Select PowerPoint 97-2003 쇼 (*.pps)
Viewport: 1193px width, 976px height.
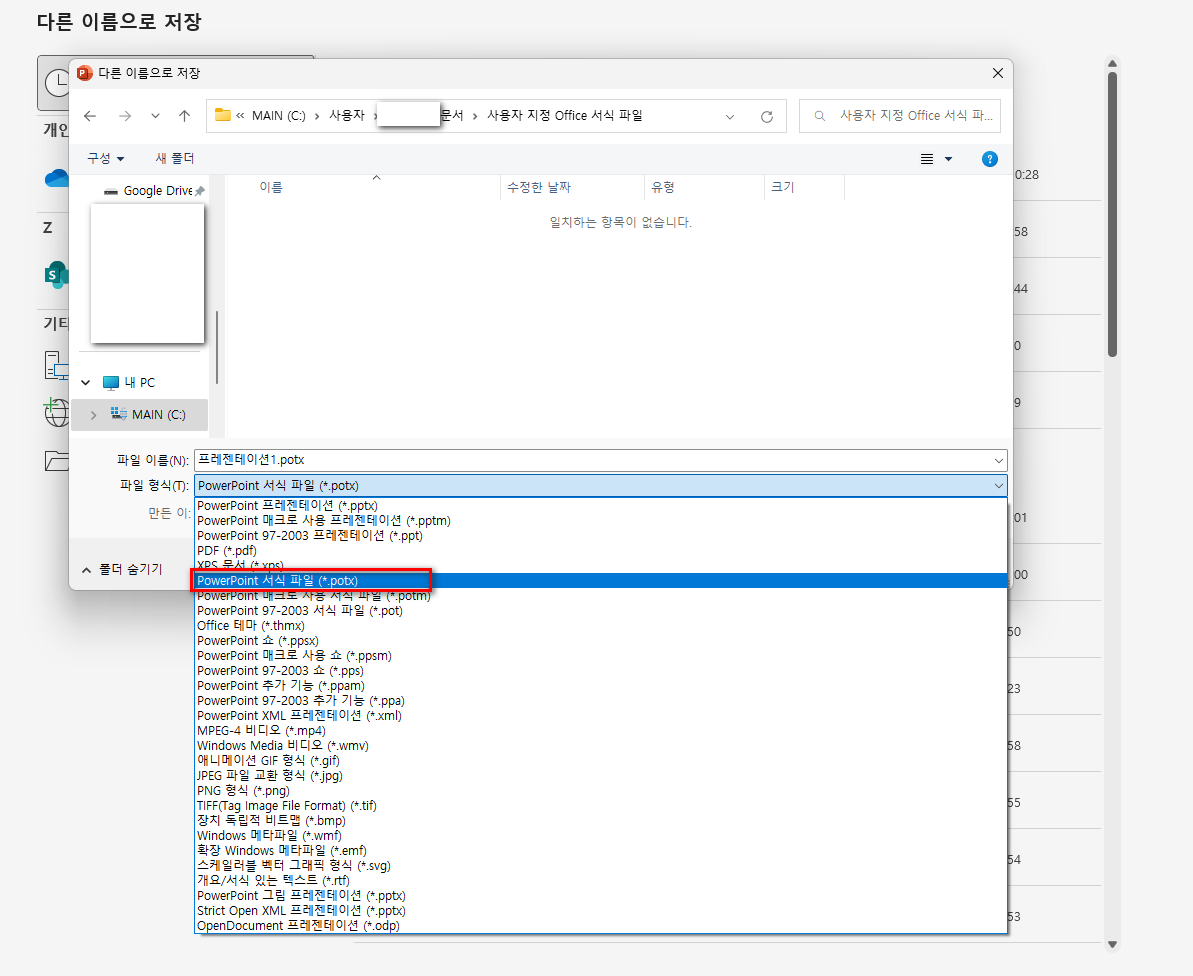point(601,671)
